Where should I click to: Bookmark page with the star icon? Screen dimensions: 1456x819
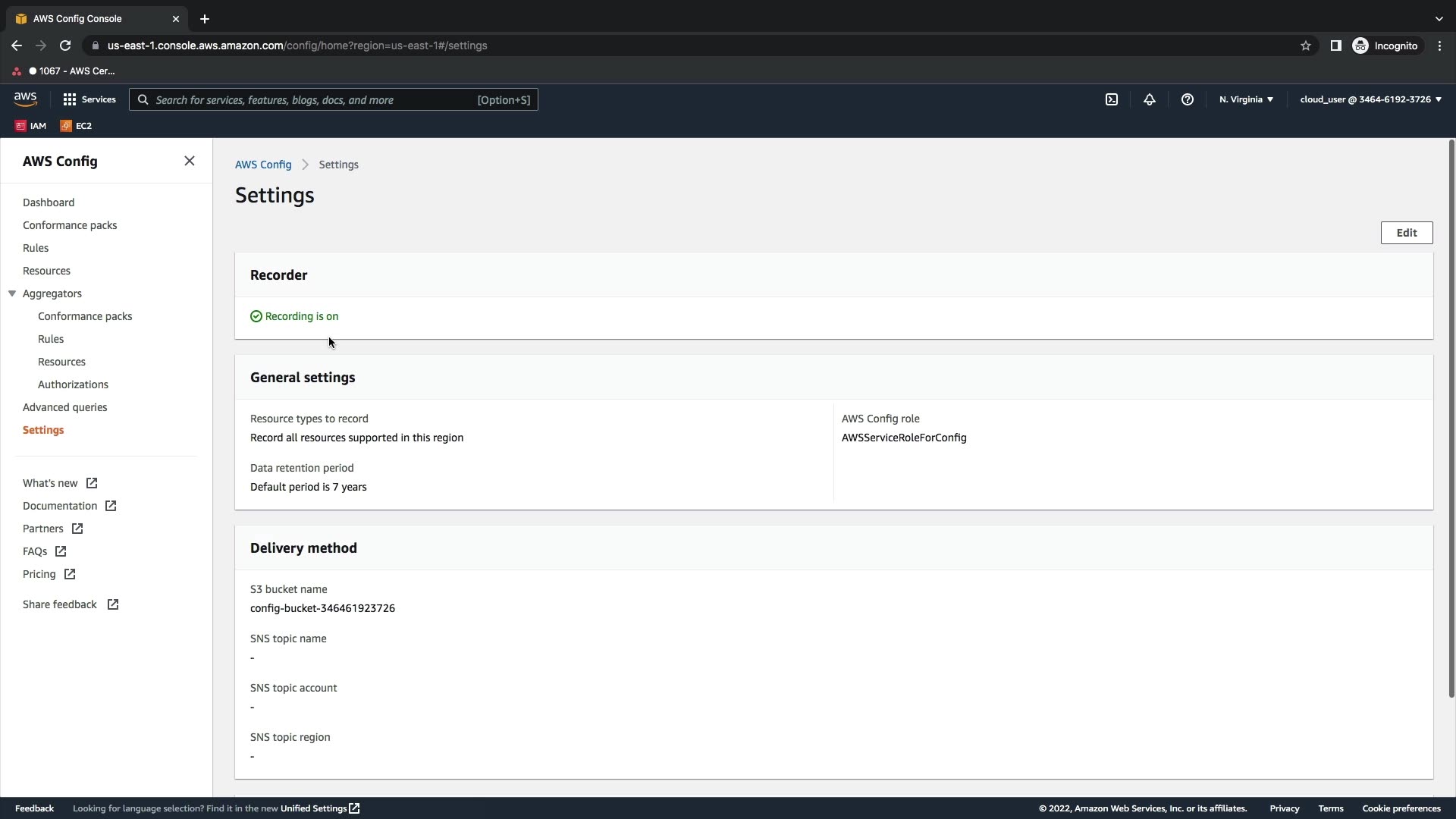click(1306, 45)
